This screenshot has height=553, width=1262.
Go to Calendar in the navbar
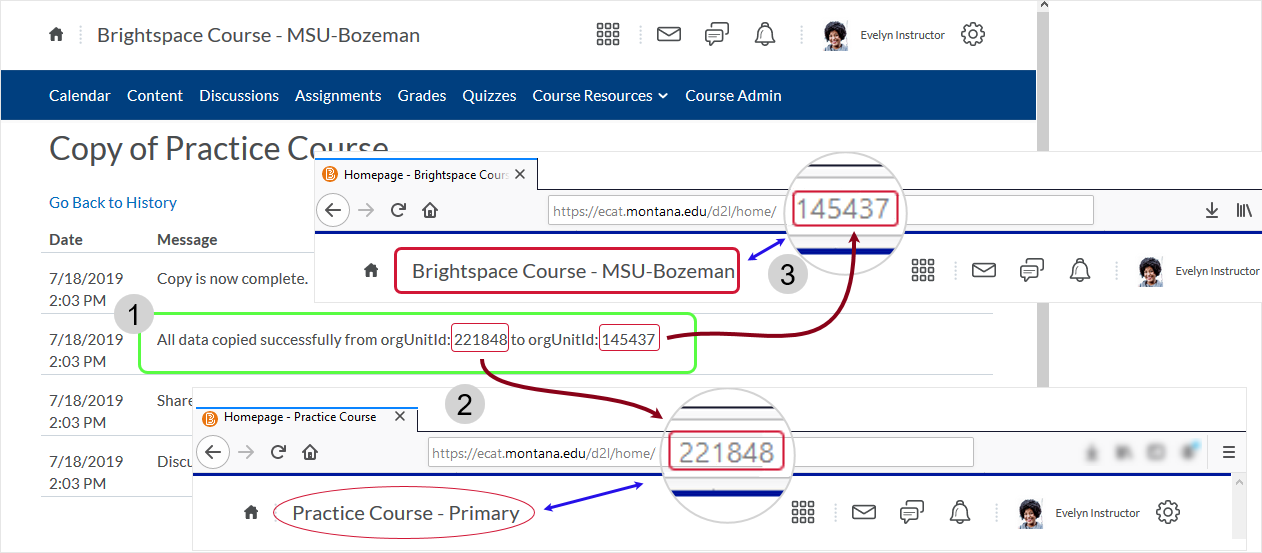[x=80, y=96]
